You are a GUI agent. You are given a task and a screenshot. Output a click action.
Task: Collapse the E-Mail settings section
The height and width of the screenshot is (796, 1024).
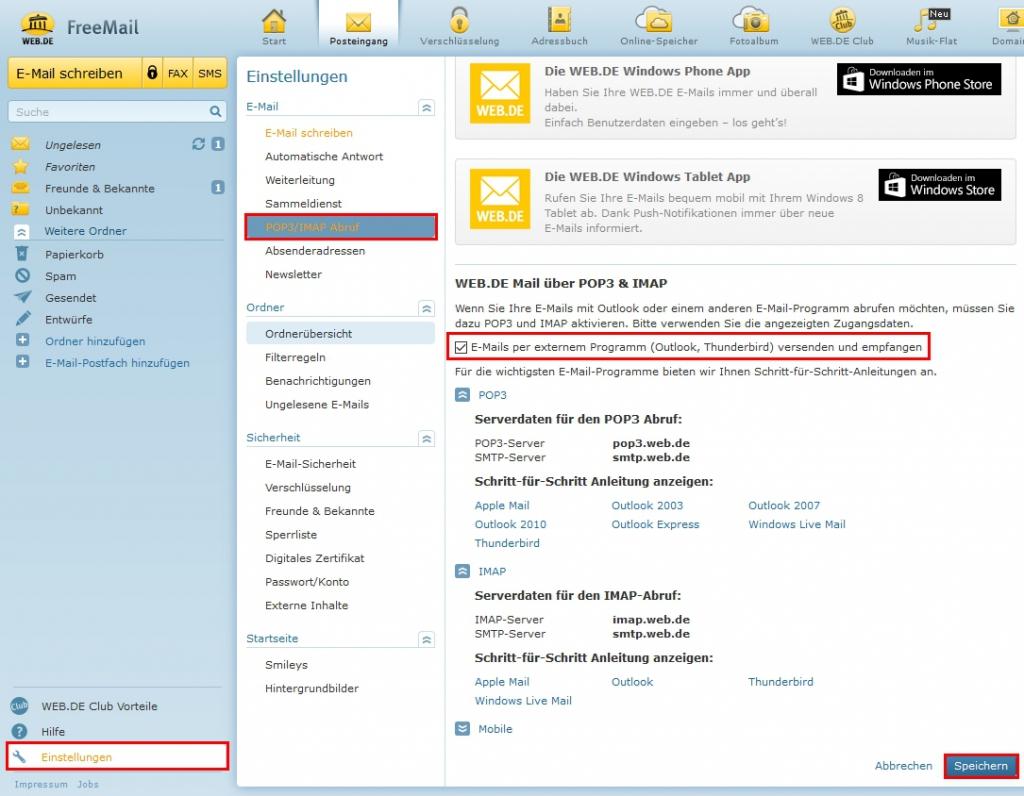(x=427, y=107)
